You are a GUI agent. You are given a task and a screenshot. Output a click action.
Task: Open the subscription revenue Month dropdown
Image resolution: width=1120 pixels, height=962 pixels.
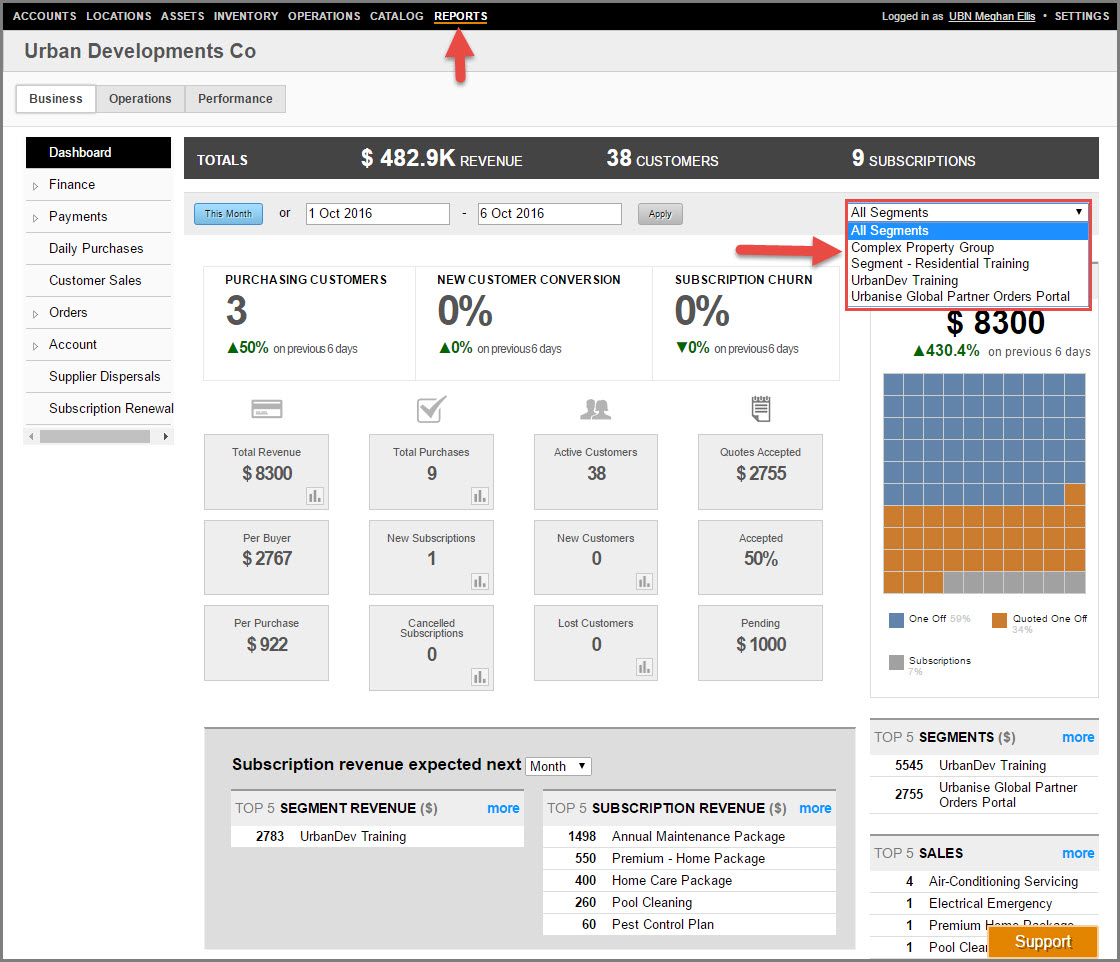point(558,766)
